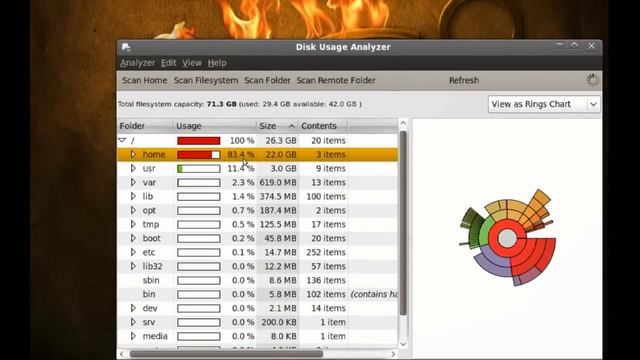Screen dimensions: 640x360
Task: Click the scroll up arrow of the folder list
Action: click(x=403, y=123)
